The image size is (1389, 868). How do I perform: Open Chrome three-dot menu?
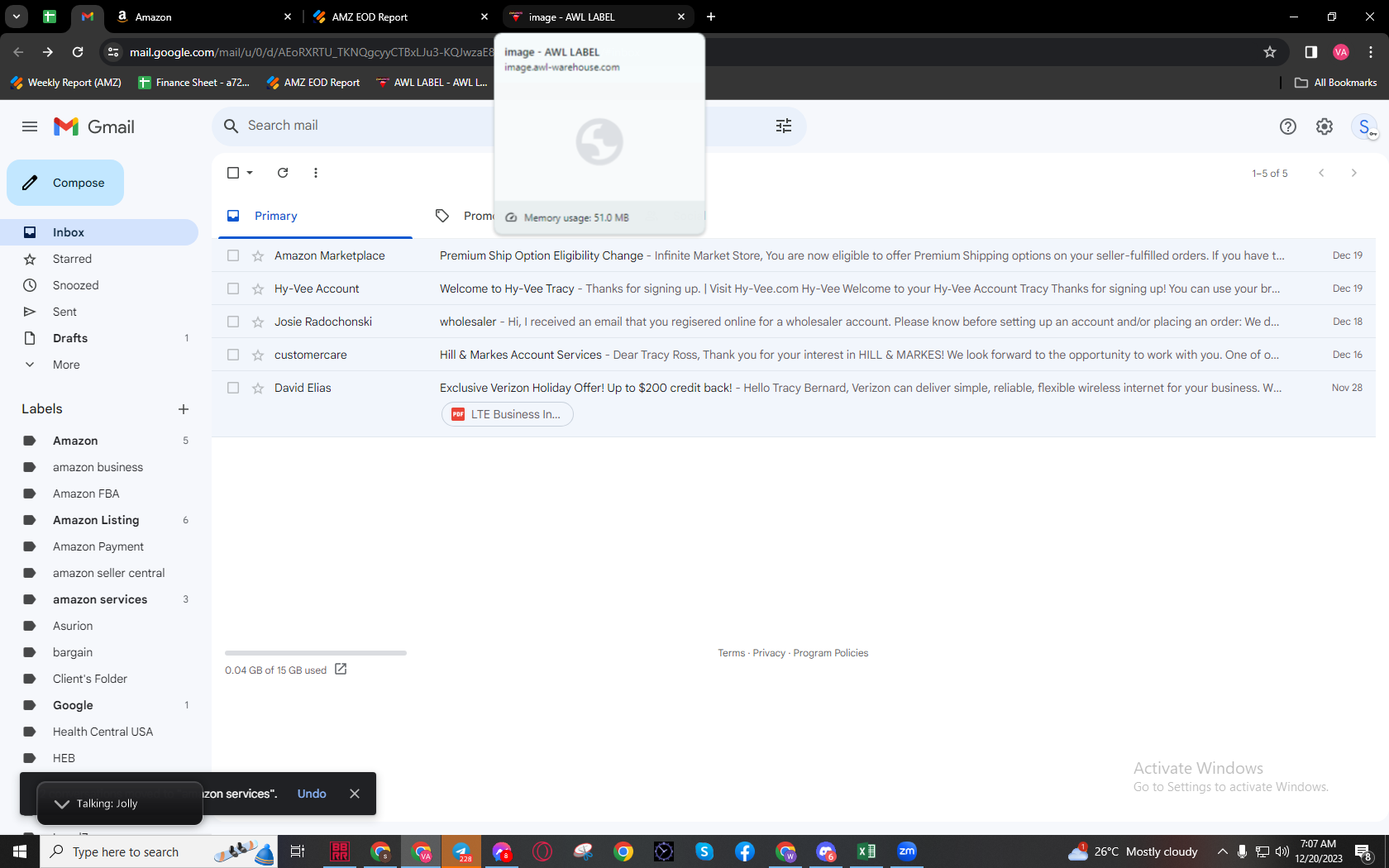[x=1371, y=52]
